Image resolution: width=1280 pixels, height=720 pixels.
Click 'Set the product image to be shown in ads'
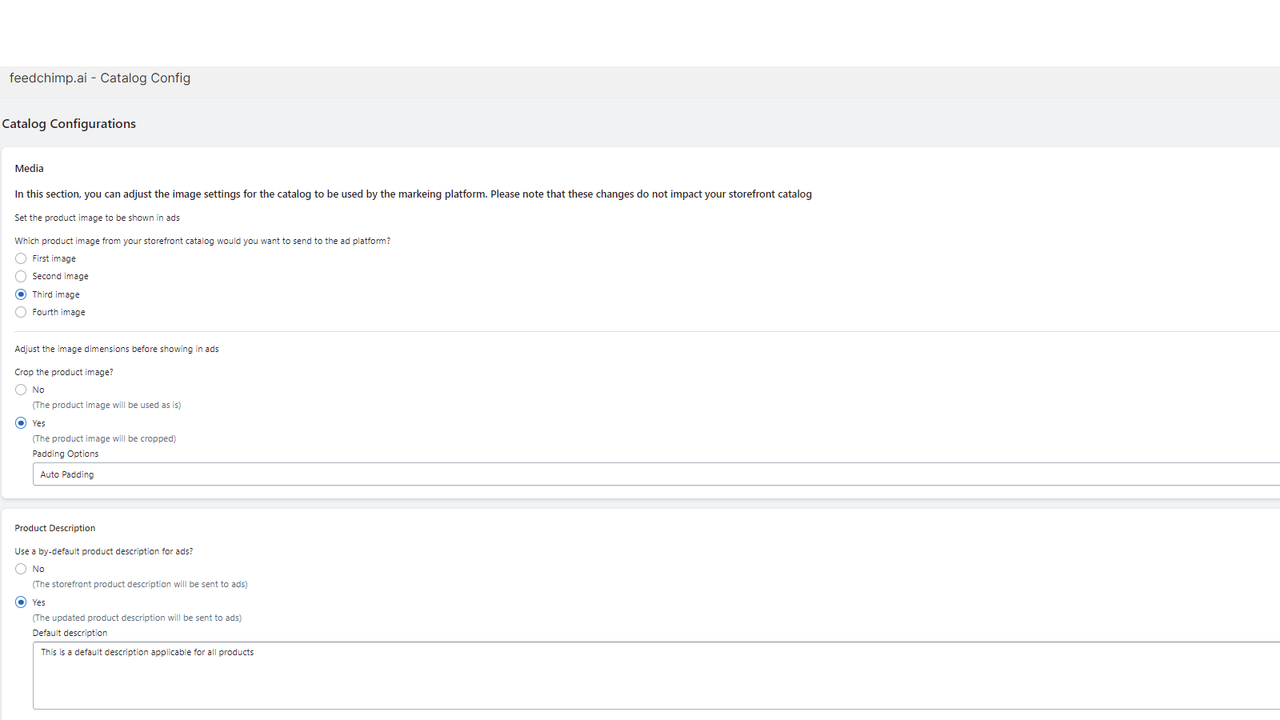tap(97, 218)
